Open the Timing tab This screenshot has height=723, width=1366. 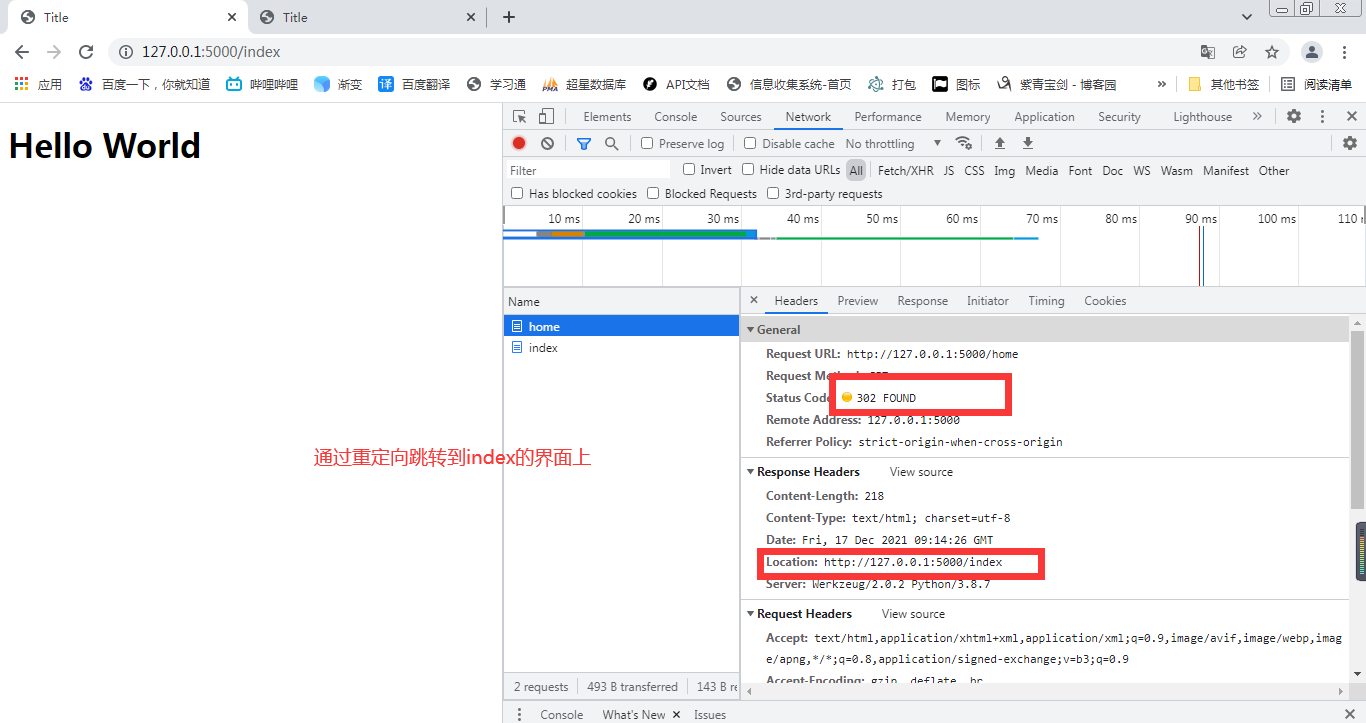click(x=1046, y=300)
